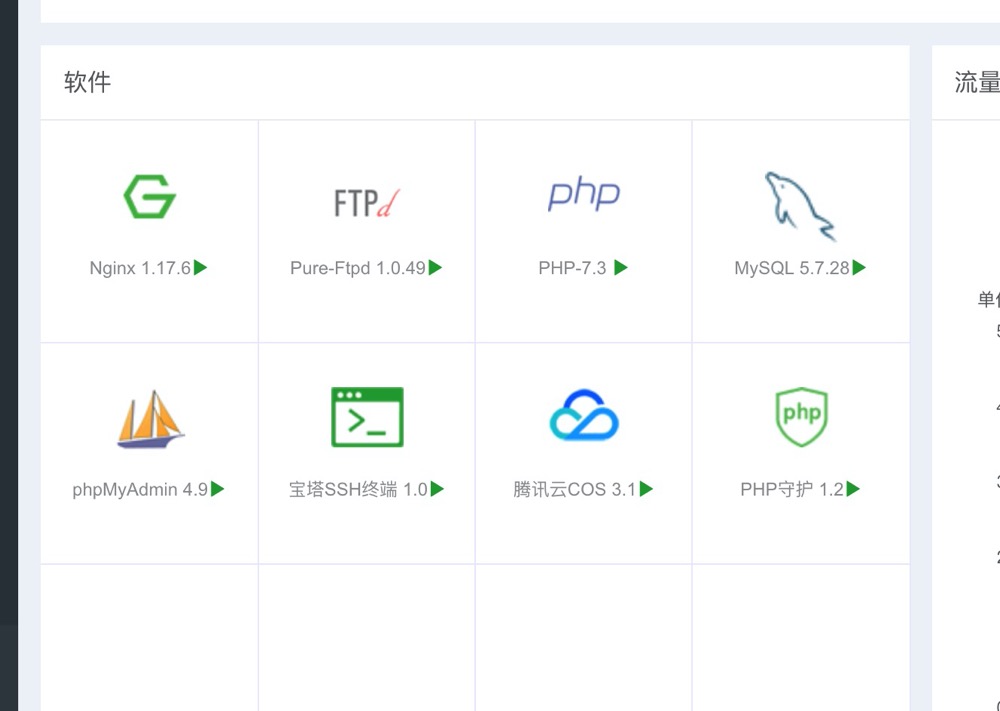This screenshot has height=711, width=1000.
Task: Click the green arrow next to Pure-Ftpd 1.0.49
Action: pyautogui.click(x=435, y=267)
